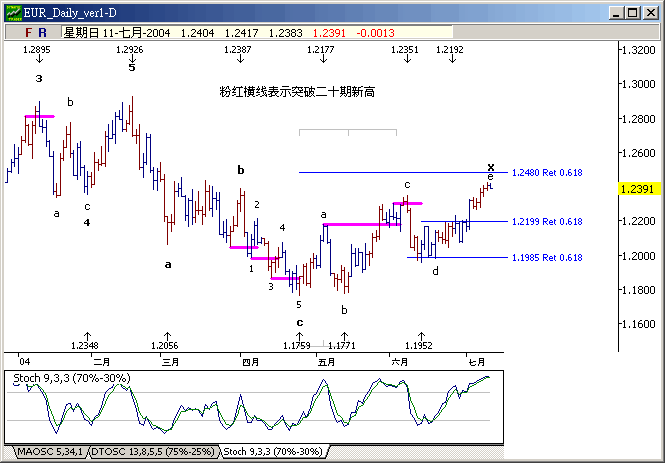Image resolution: width=665 pixels, height=463 pixels.
Task: Click the 五月 month label on time axis
Action: 326,363
